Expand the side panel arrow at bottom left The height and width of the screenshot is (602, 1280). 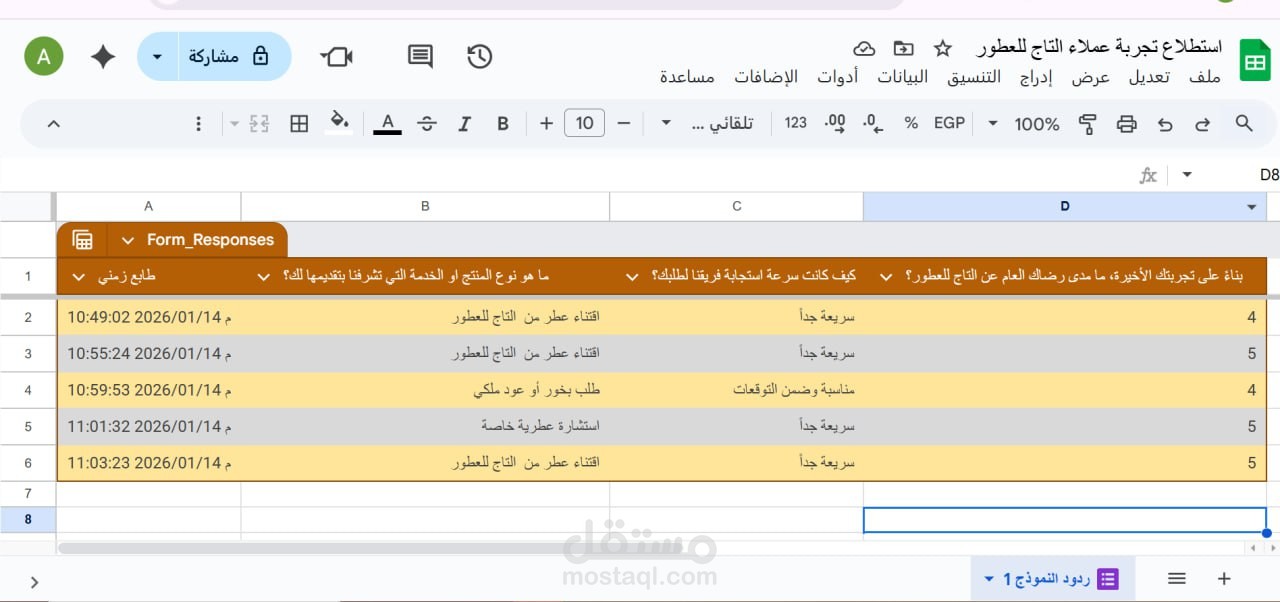tap(34, 582)
